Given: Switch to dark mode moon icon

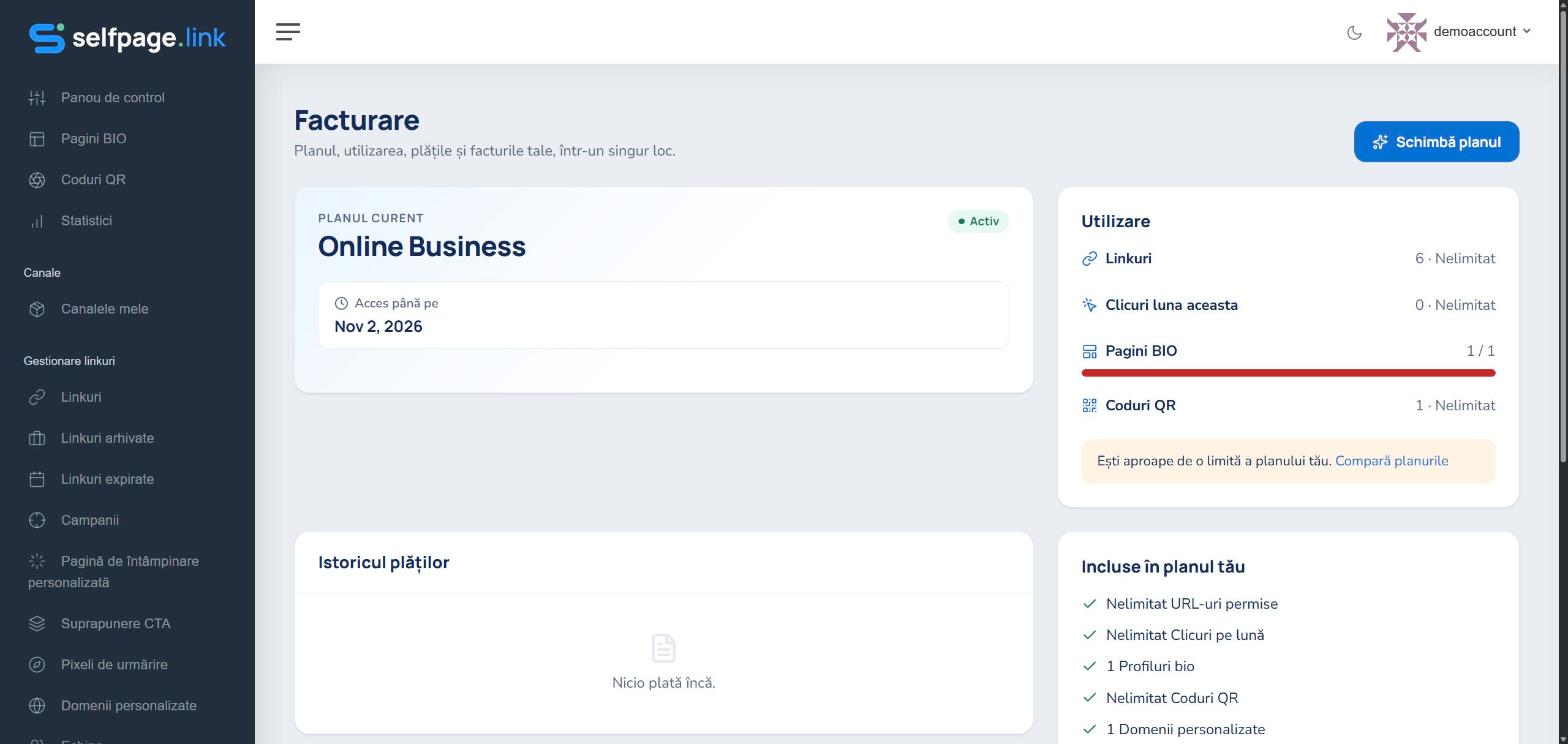Looking at the screenshot, I should tap(1354, 32).
